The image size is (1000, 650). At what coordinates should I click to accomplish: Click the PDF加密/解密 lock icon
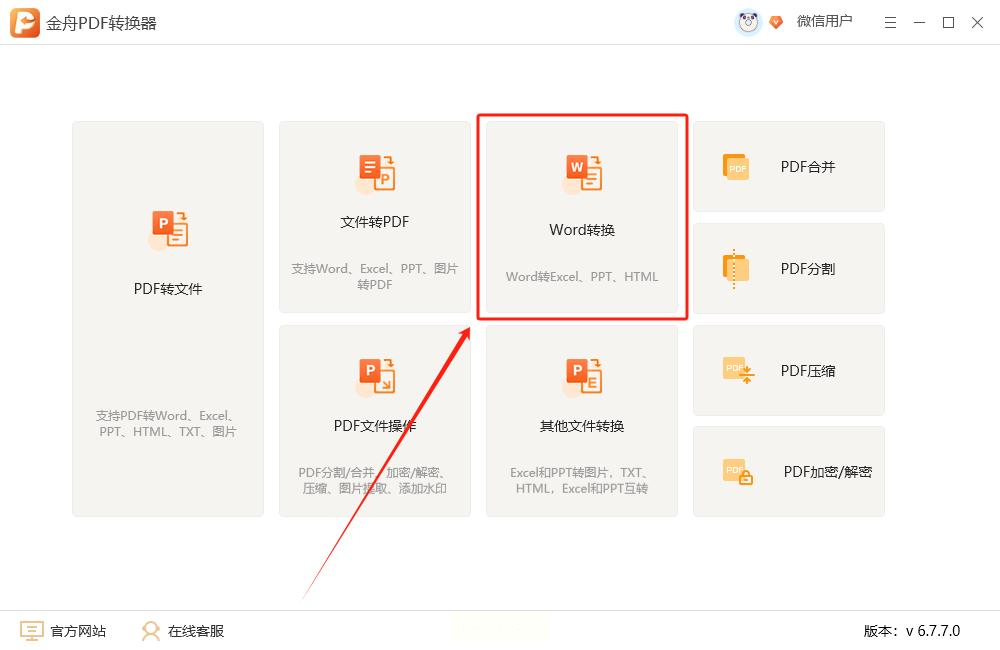pos(738,471)
